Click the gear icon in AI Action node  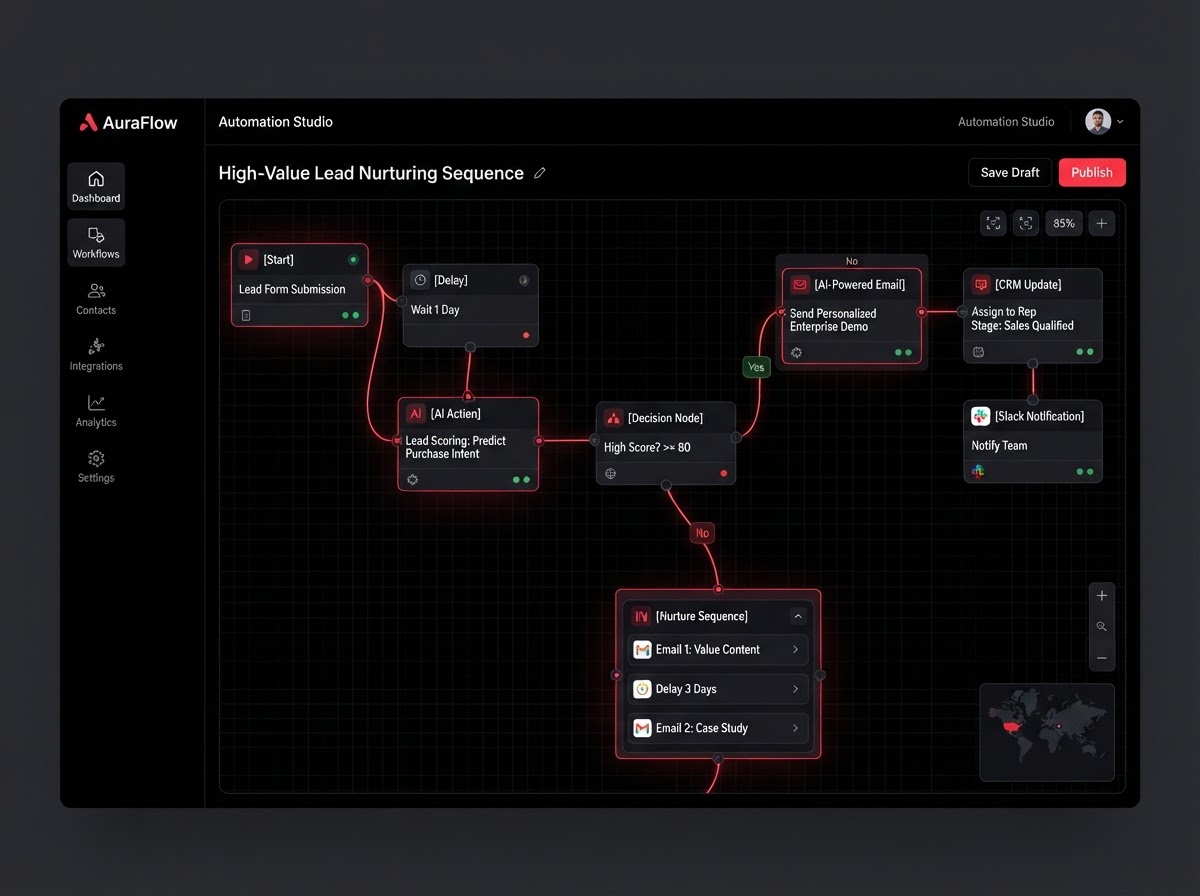tap(413, 480)
